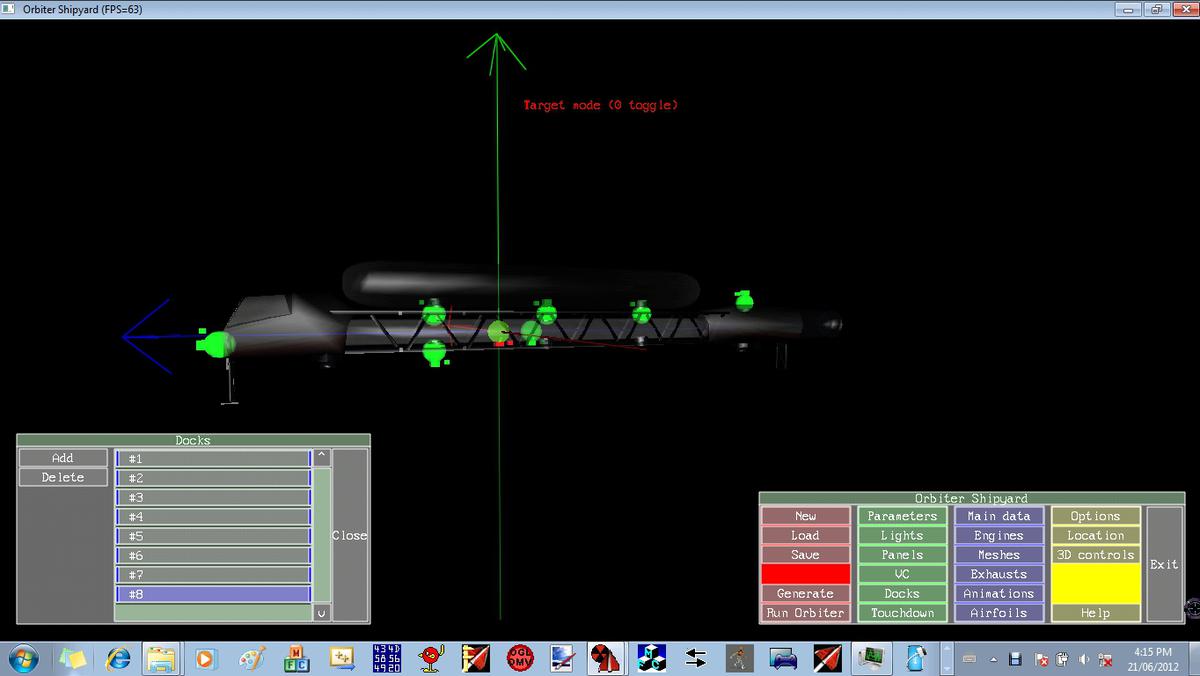1200x676 pixels.
Task: Close the Docks panel
Action: [350, 535]
